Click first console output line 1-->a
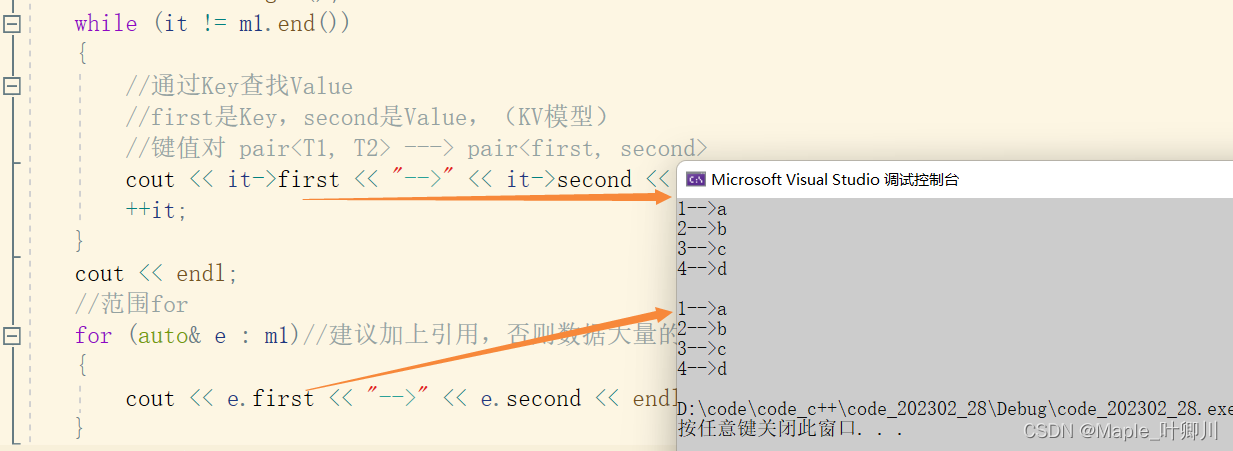This screenshot has height=451, width=1233. pyautogui.click(x=702, y=210)
